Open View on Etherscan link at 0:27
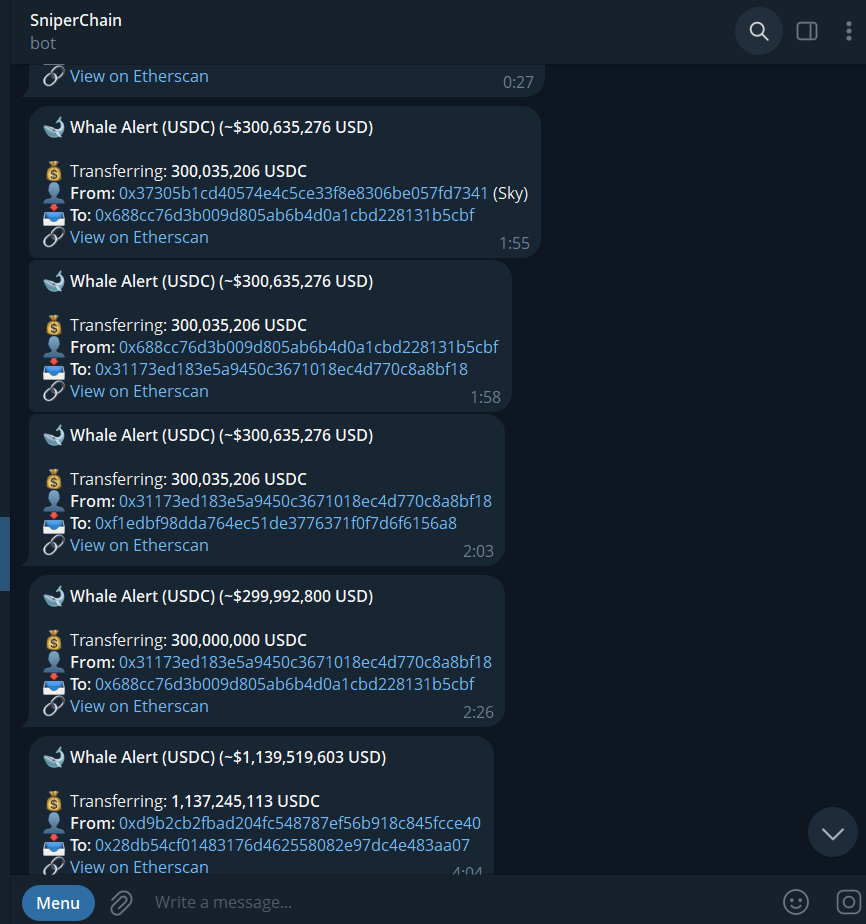 pos(139,76)
